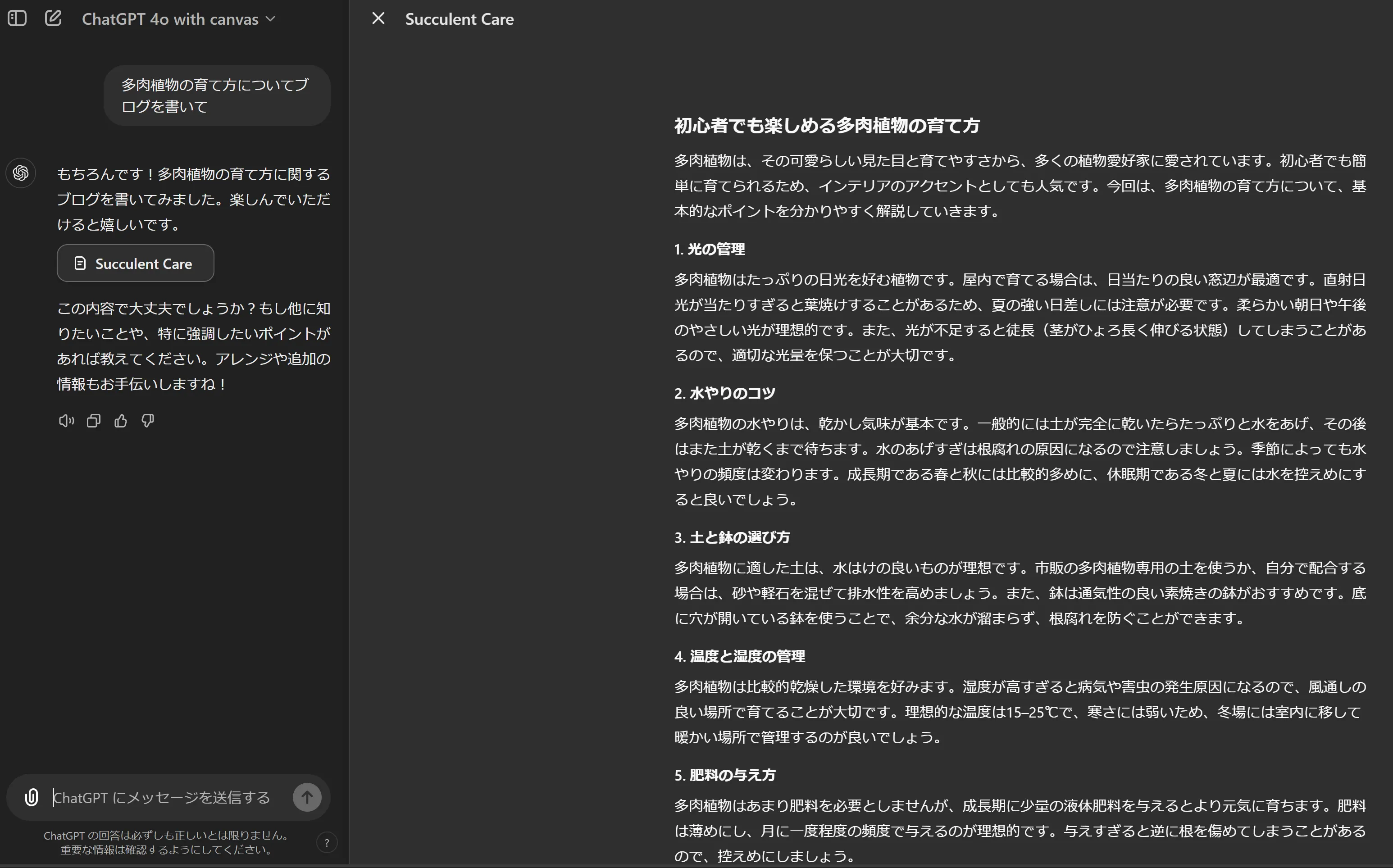
Task: Click the document icon on the Succulent Care card
Action: tap(80, 263)
